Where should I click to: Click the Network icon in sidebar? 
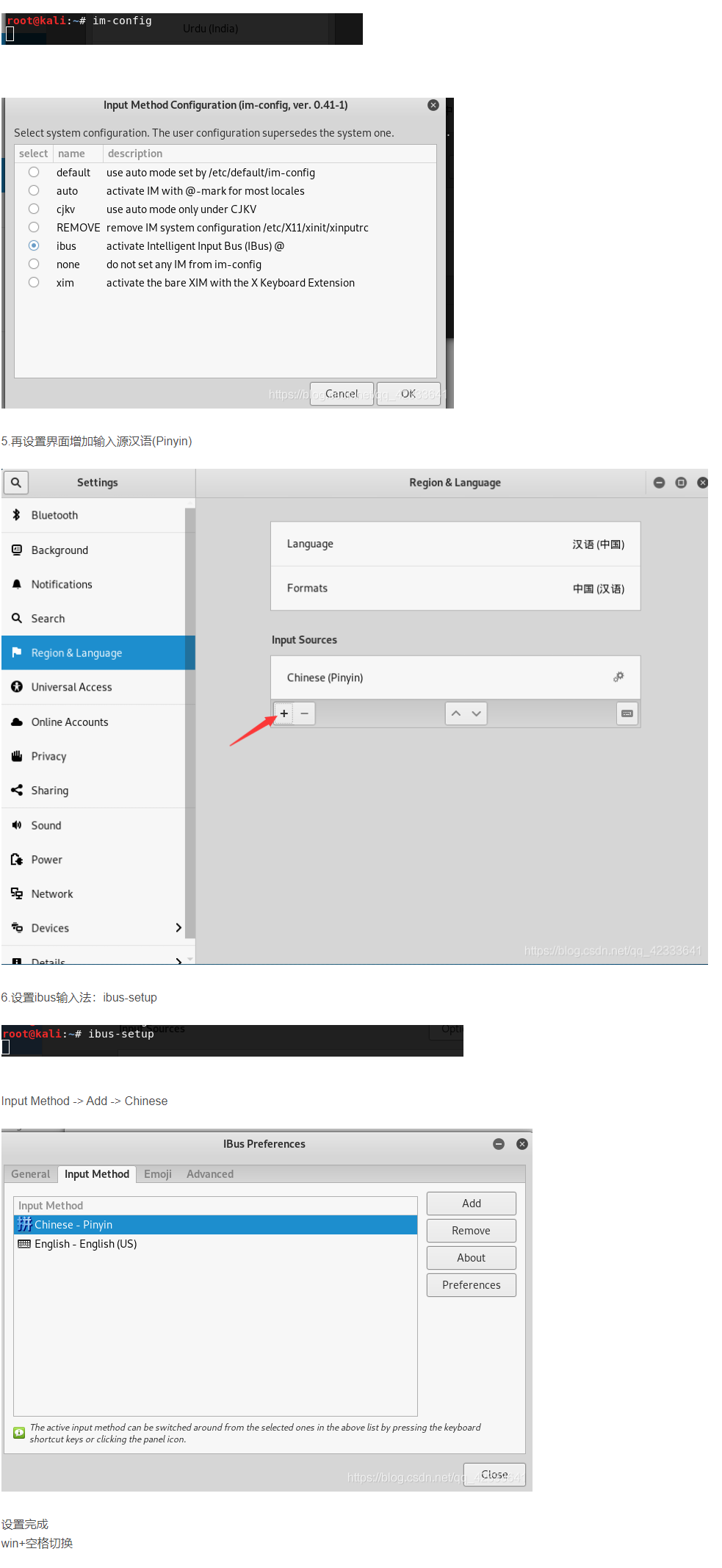tap(16, 893)
